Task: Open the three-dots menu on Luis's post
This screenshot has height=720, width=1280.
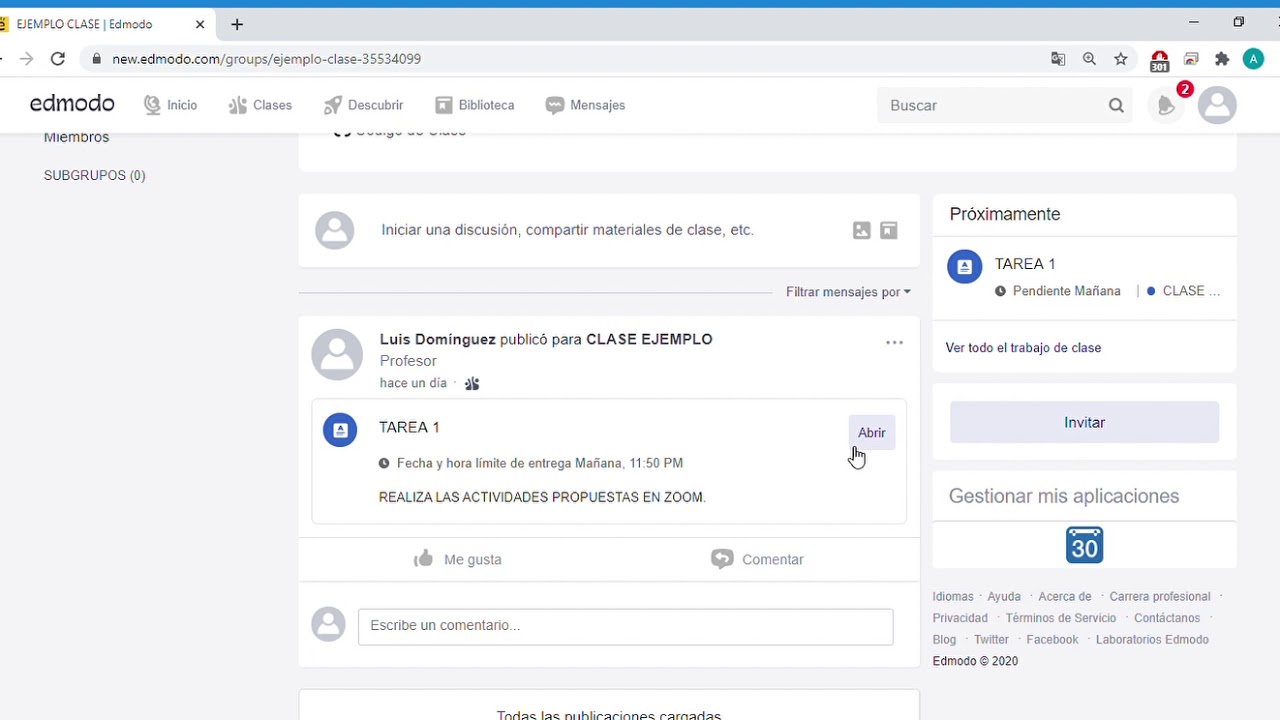Action: [x=894, y=342]
